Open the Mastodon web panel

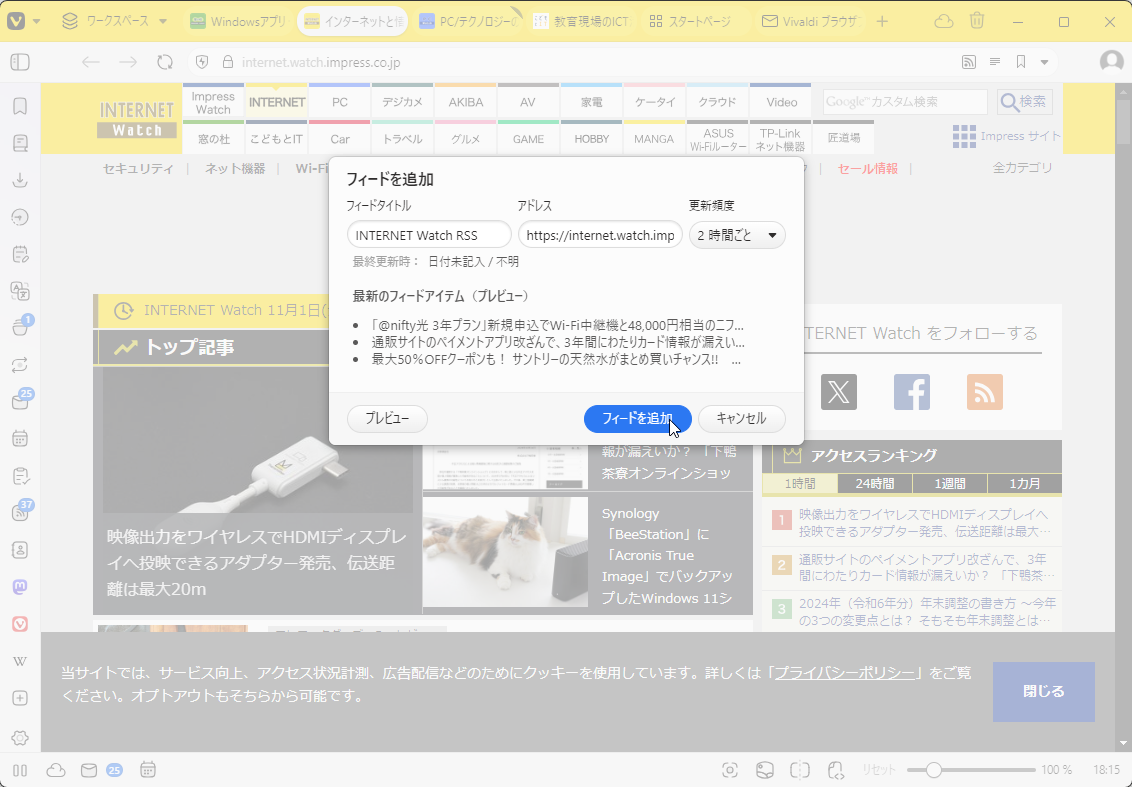[19, 587]
